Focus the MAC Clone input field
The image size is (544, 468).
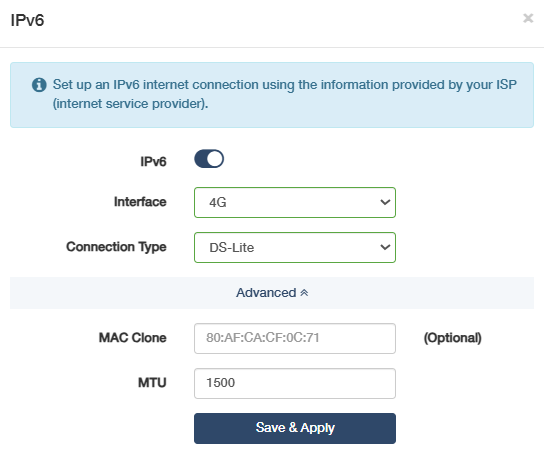pos(295,338)
